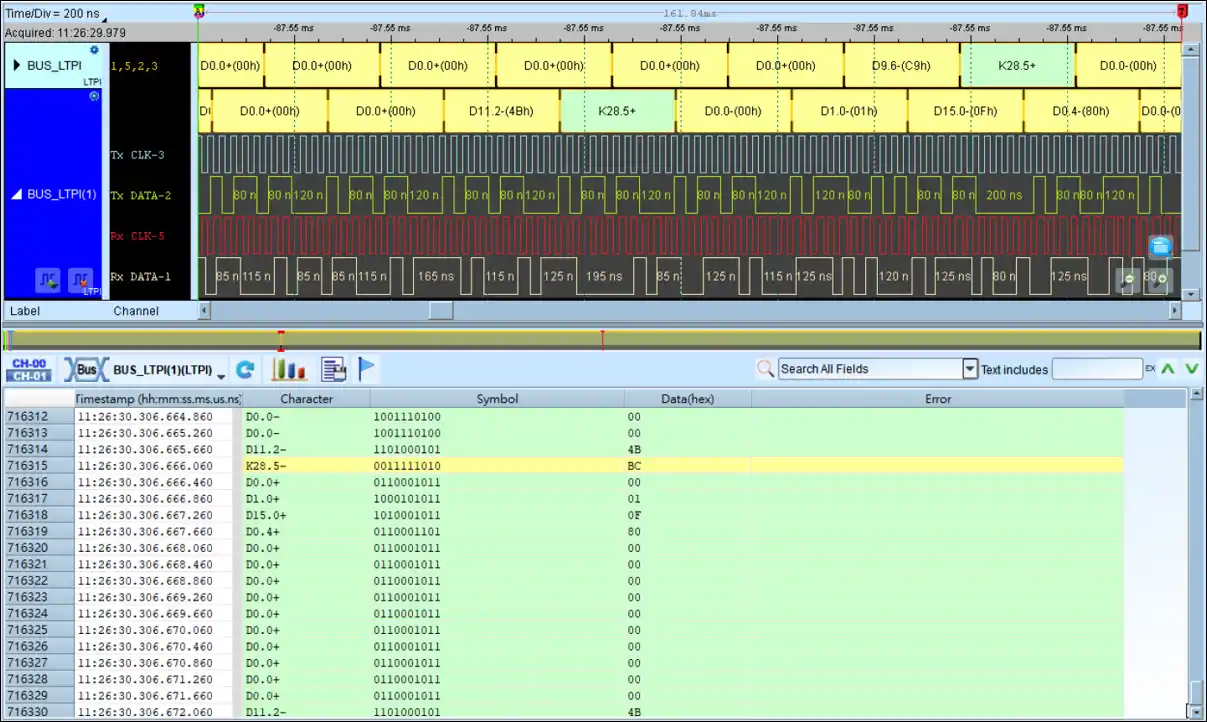Toggle the add-waveform button in BUS_LTPI(1)
Viewport: 1207px width, 722px height.
(x=48, y=280)
